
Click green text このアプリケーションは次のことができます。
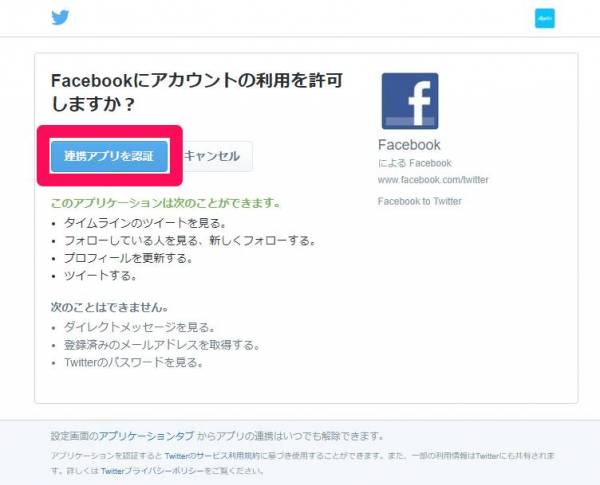coord(166,203)
